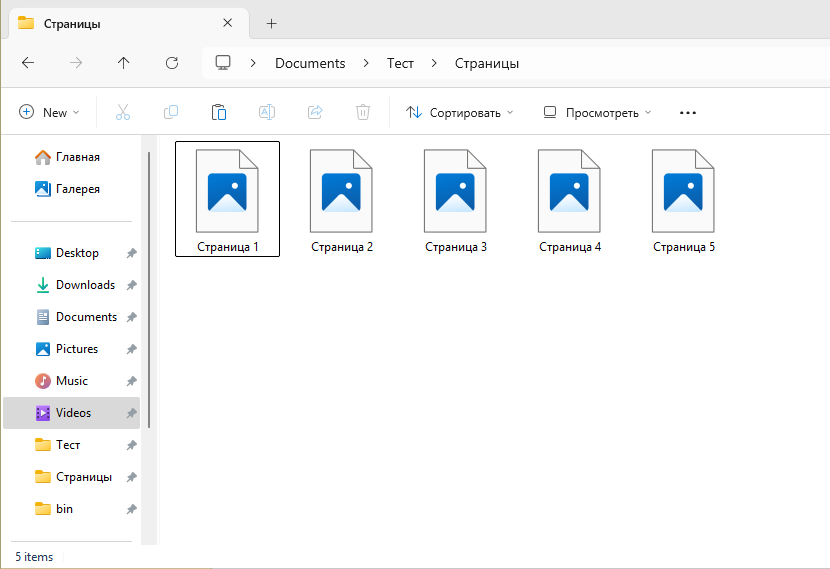The height and width of the screenshot is (569, 830).
Task: Go up one folder level
Action: coord(124,63)
